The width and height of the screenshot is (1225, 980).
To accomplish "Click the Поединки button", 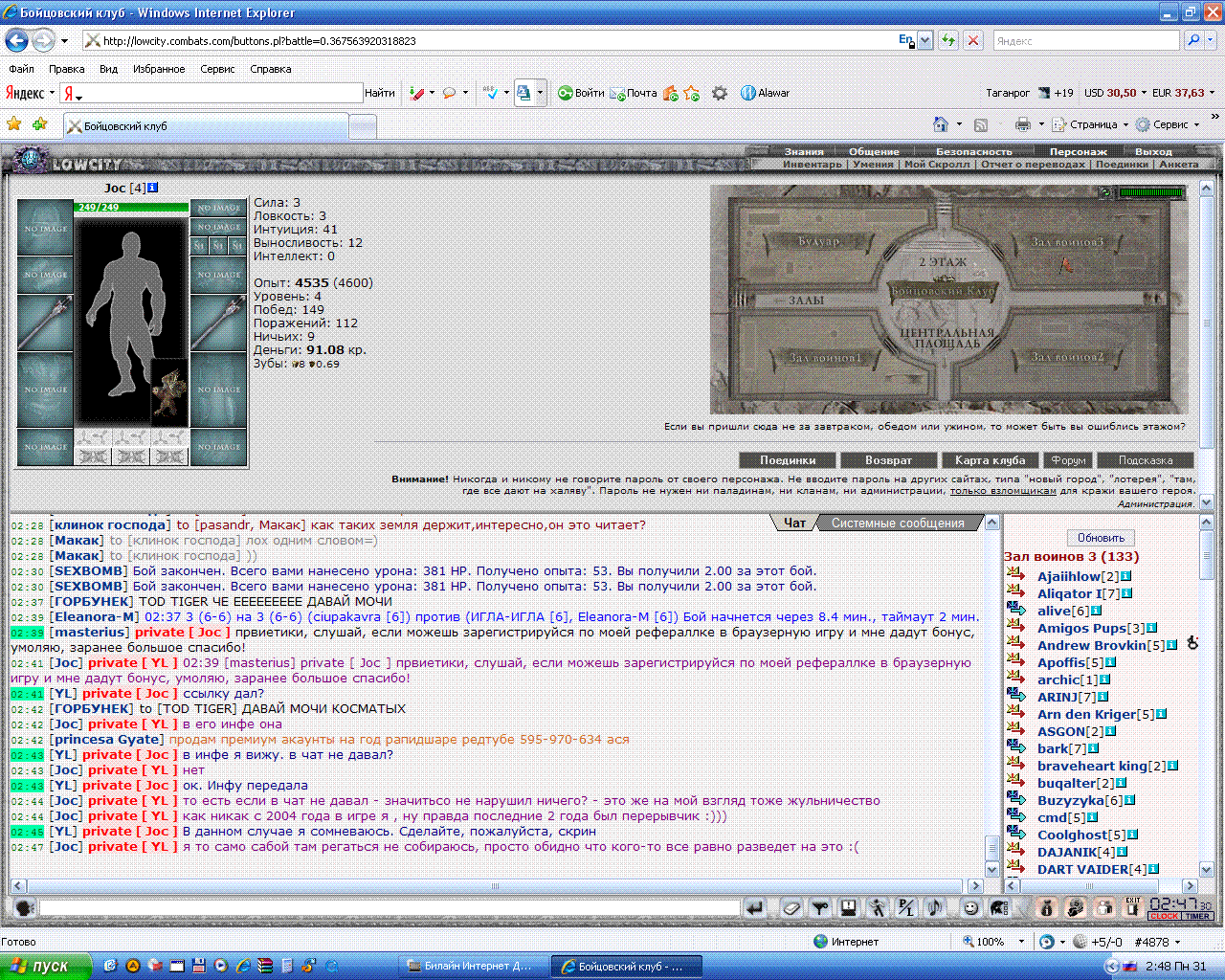I will coord(788,460).
